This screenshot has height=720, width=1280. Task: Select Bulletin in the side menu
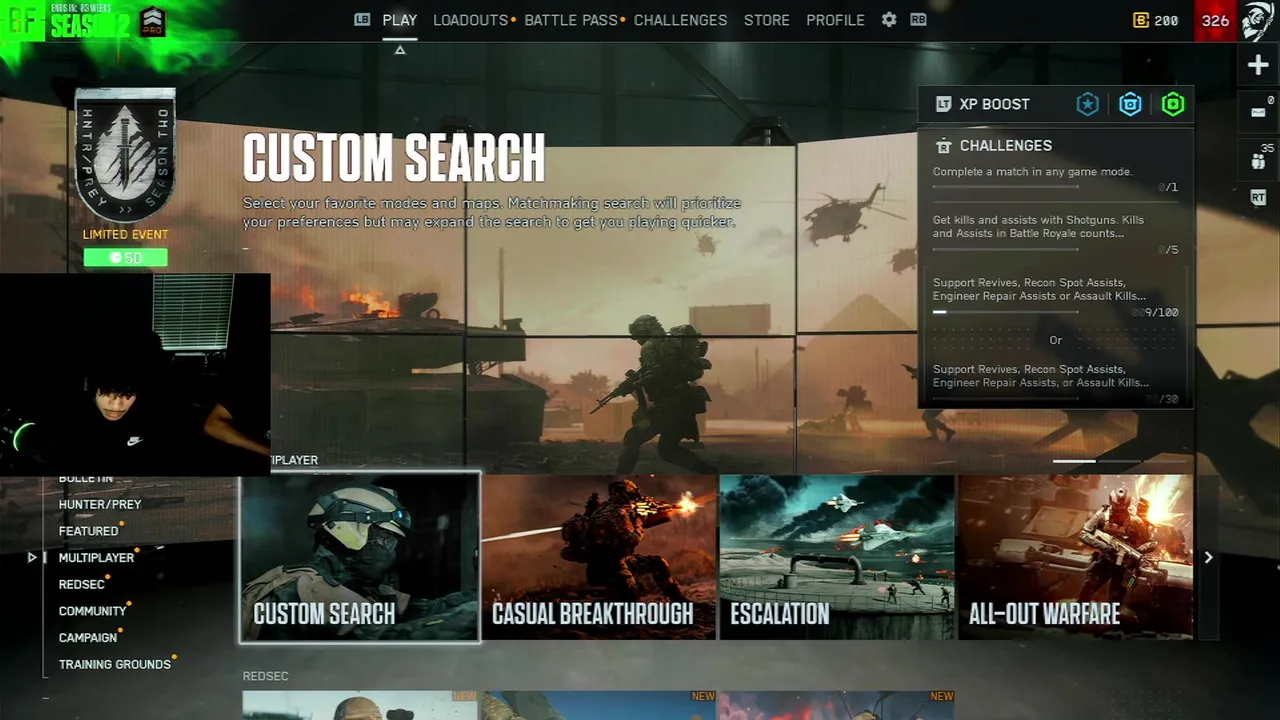coord(86,480)
